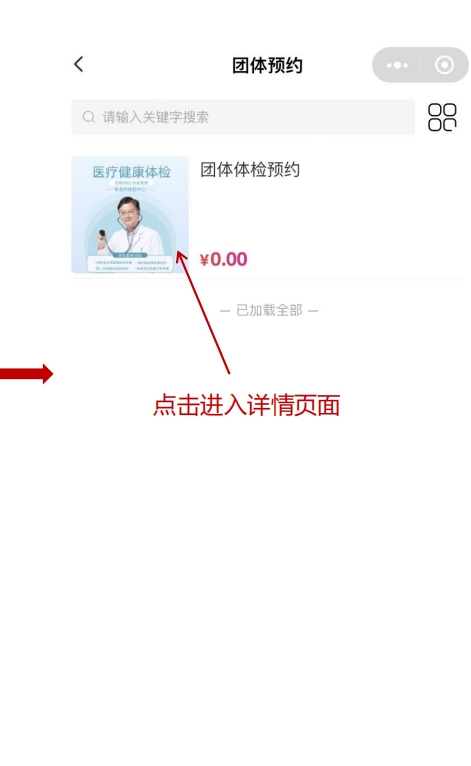Click the small text box at the thumbnail bottom
The image size is (471, 766).
pyautogui.click(x=130, y=264)
